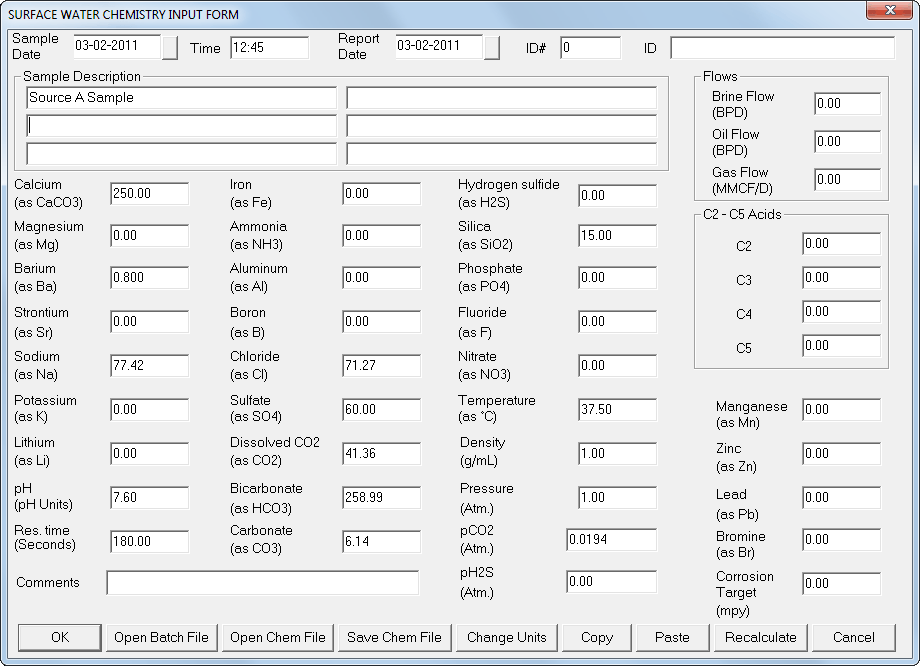Click Open Batch File button
The width and height of the screenshot is (920, 666).
coord(161,637)
